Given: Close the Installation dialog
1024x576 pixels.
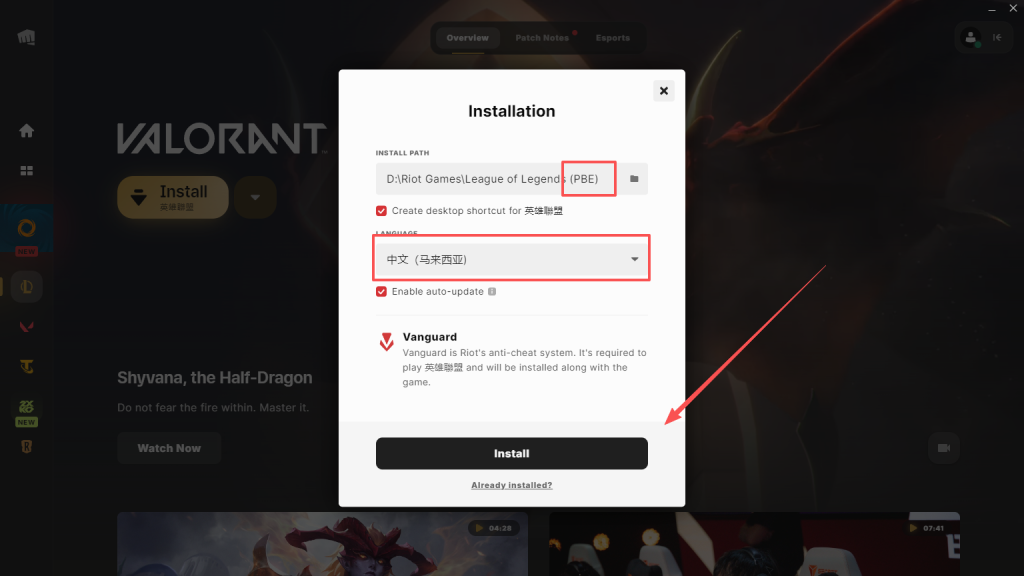Looking at the screenshot, I should (664, 91).
